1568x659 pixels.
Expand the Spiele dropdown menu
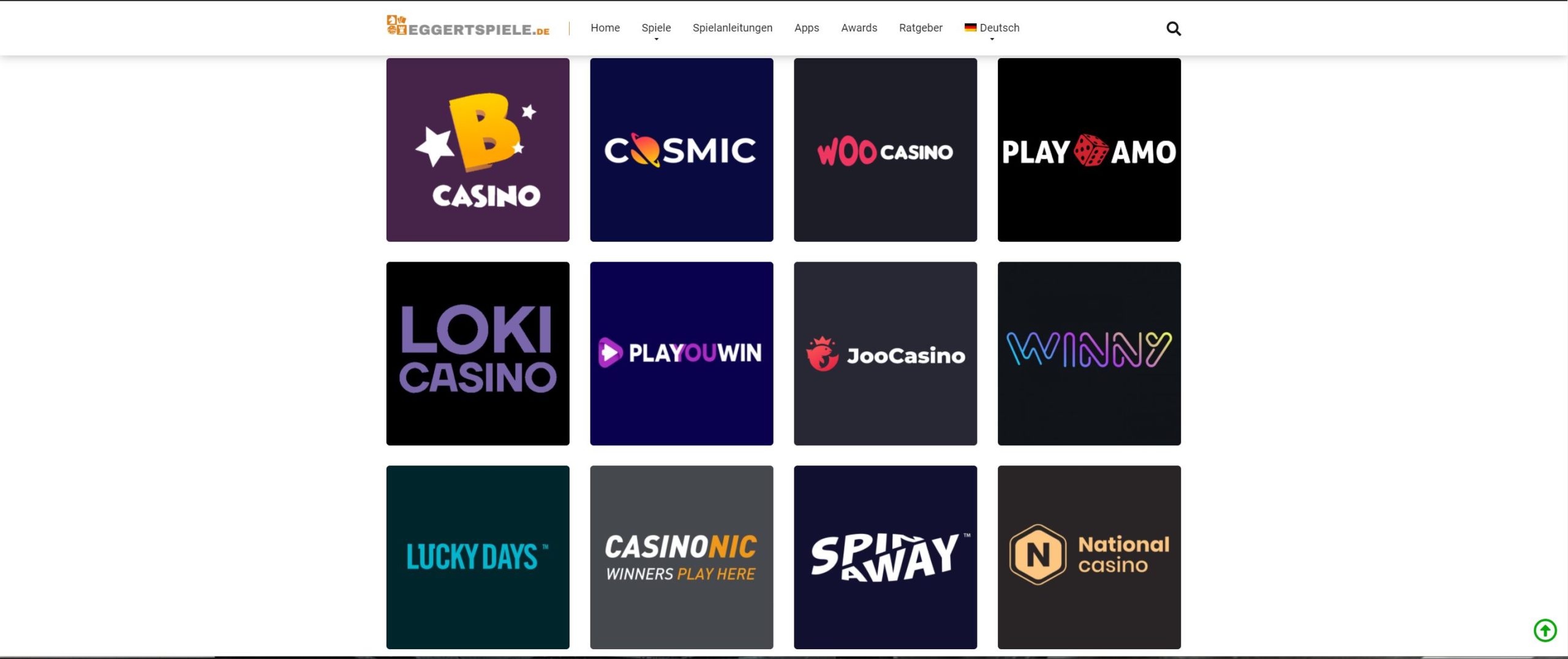point(656,28)
